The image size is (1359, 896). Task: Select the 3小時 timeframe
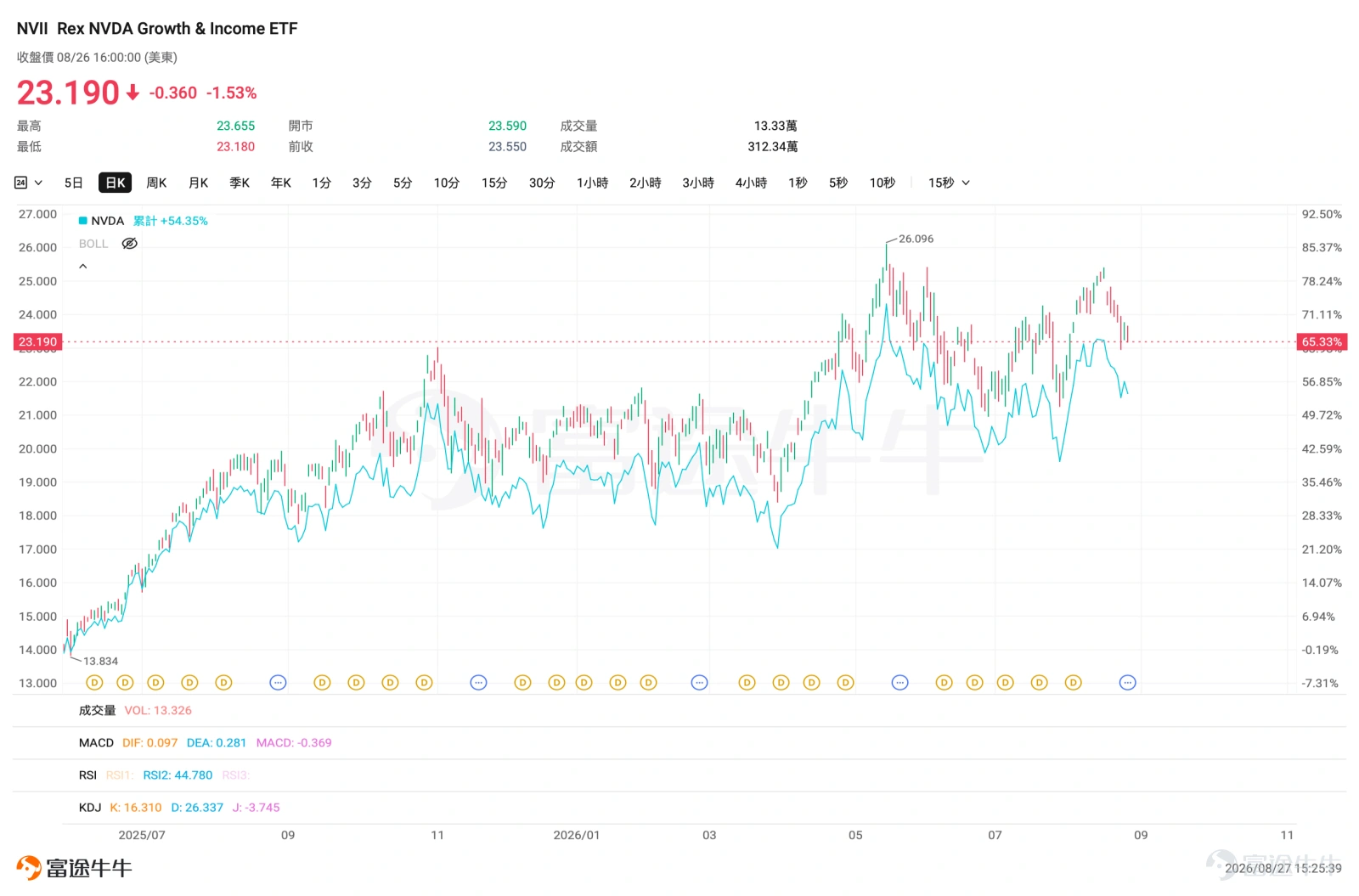click(x=698, y=183)
